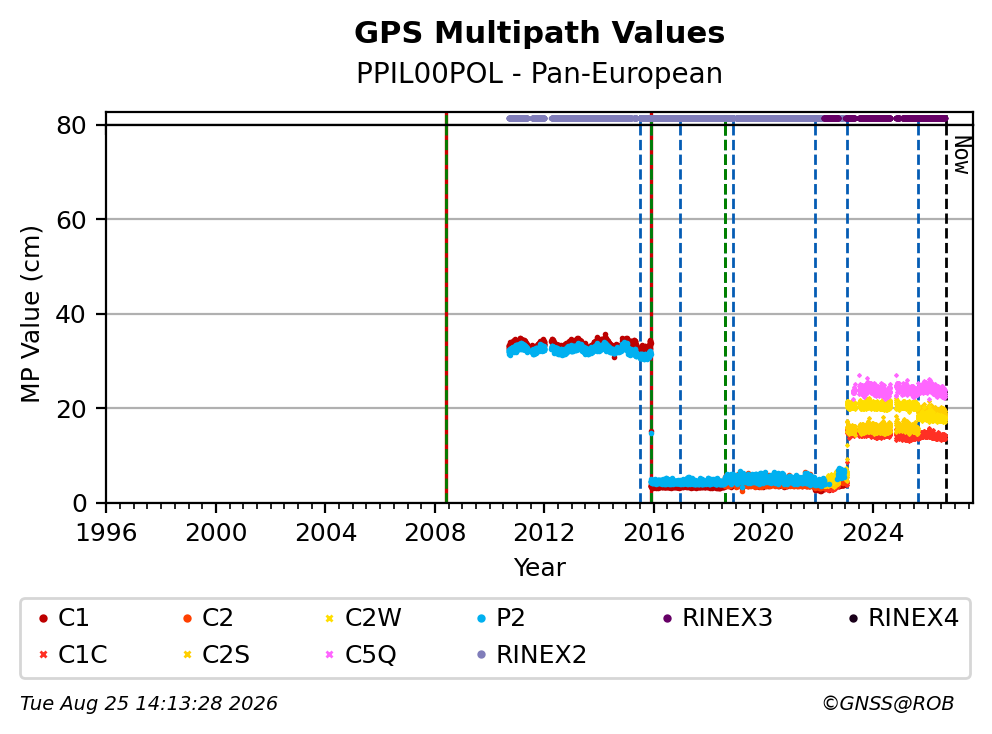The height and width of the screenshot is (734, 992).
Task: Click the P2 blue legend marker
Action: (481, 618)
